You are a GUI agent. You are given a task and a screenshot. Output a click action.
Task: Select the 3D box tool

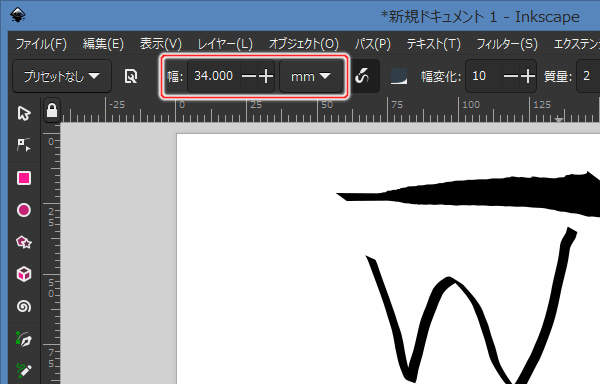coord(24,274)
